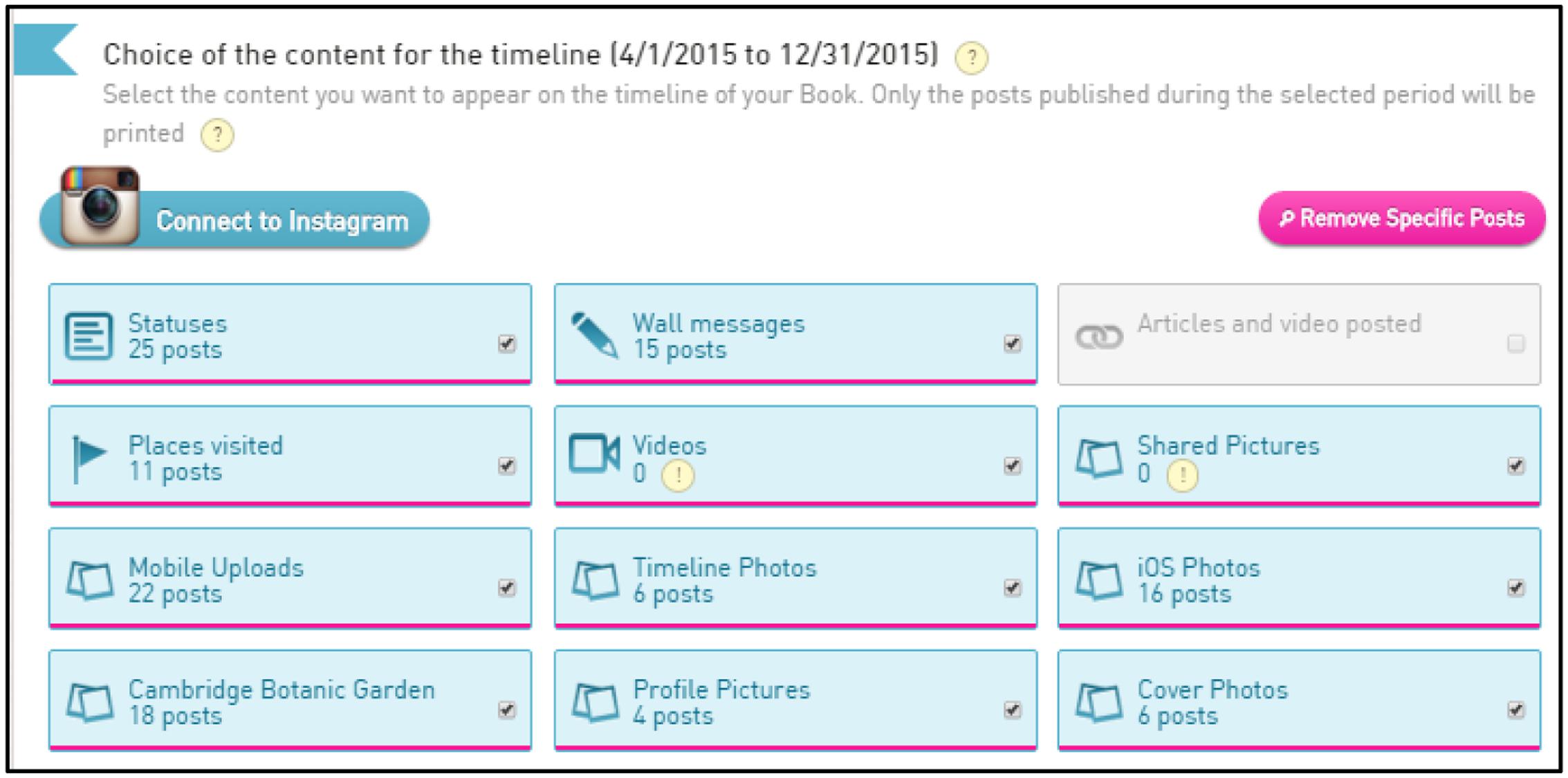The image size is (1568, 778).
Task: Uncheck the Statuses checkbox
Action: [507, 343]
